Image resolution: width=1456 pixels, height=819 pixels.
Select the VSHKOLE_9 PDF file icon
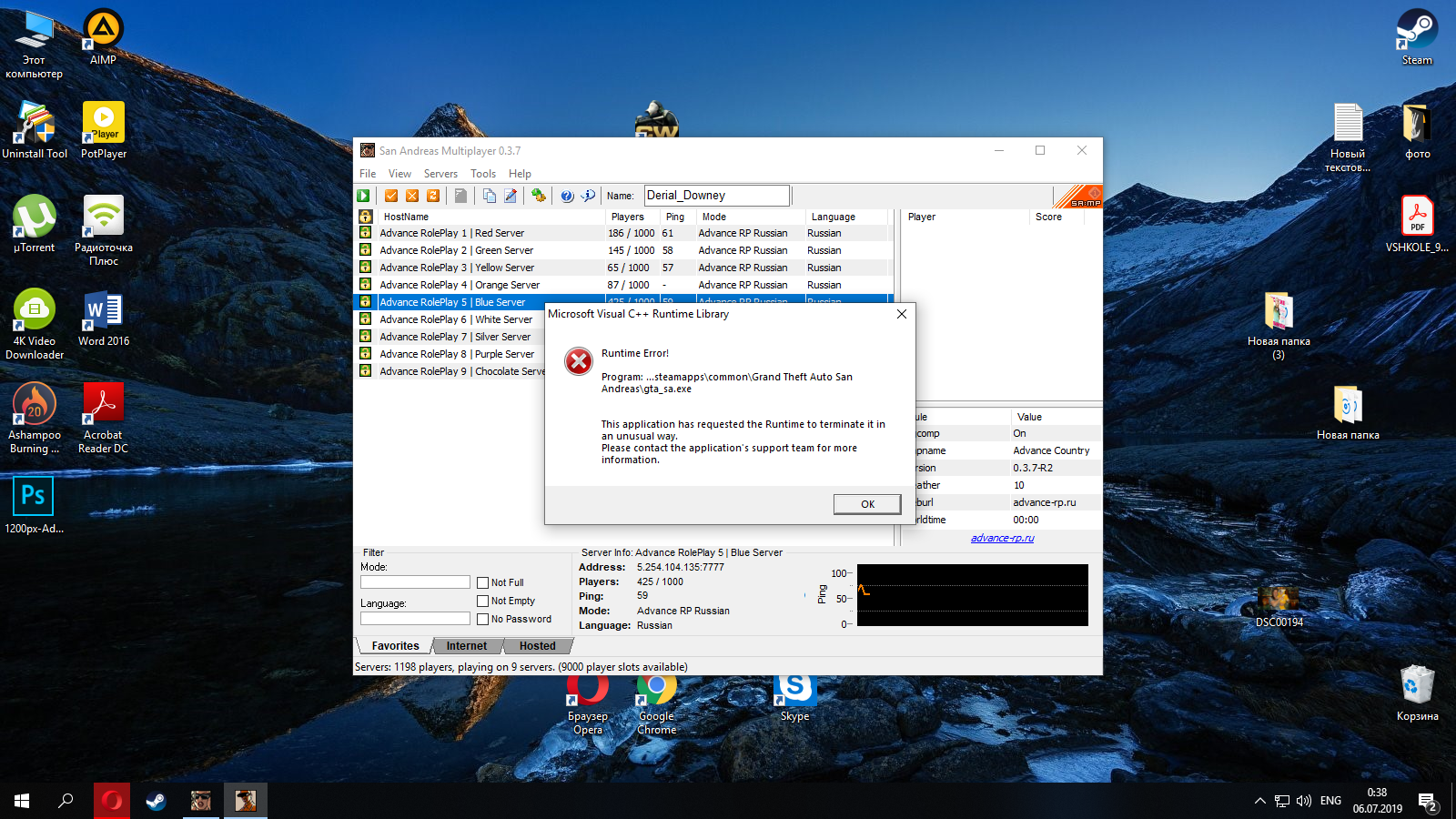[1417, 224]
